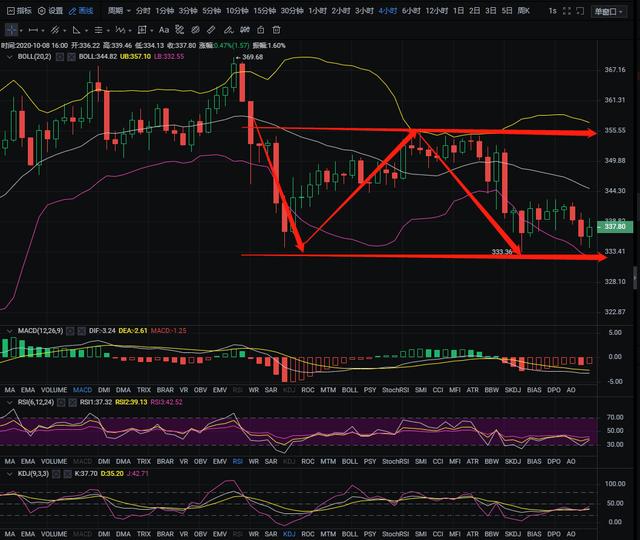
Task: Switch chart period to 1小时
Action: click(x=317, y=11)
